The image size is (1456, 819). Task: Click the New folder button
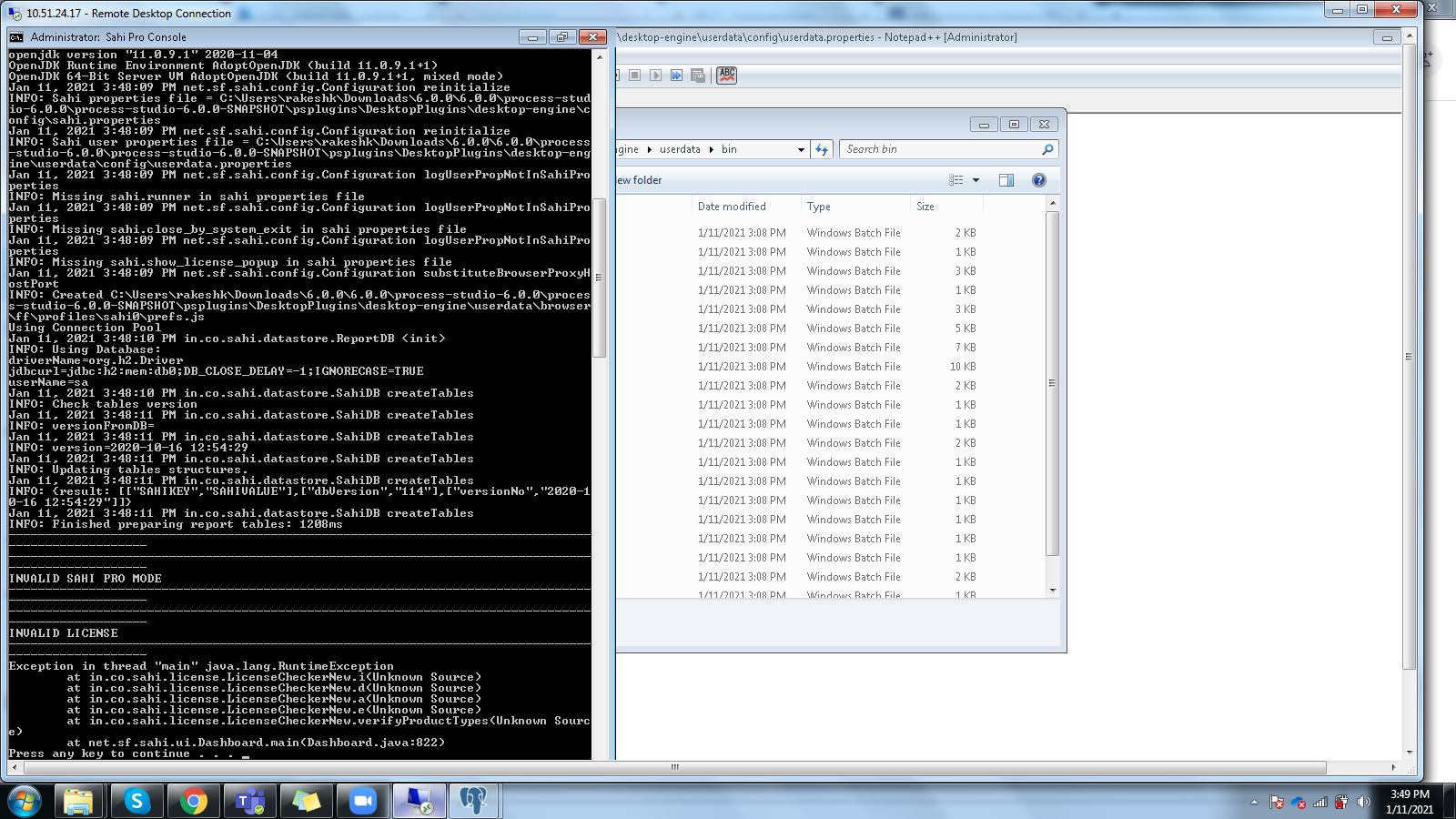(x=639, y=180)
